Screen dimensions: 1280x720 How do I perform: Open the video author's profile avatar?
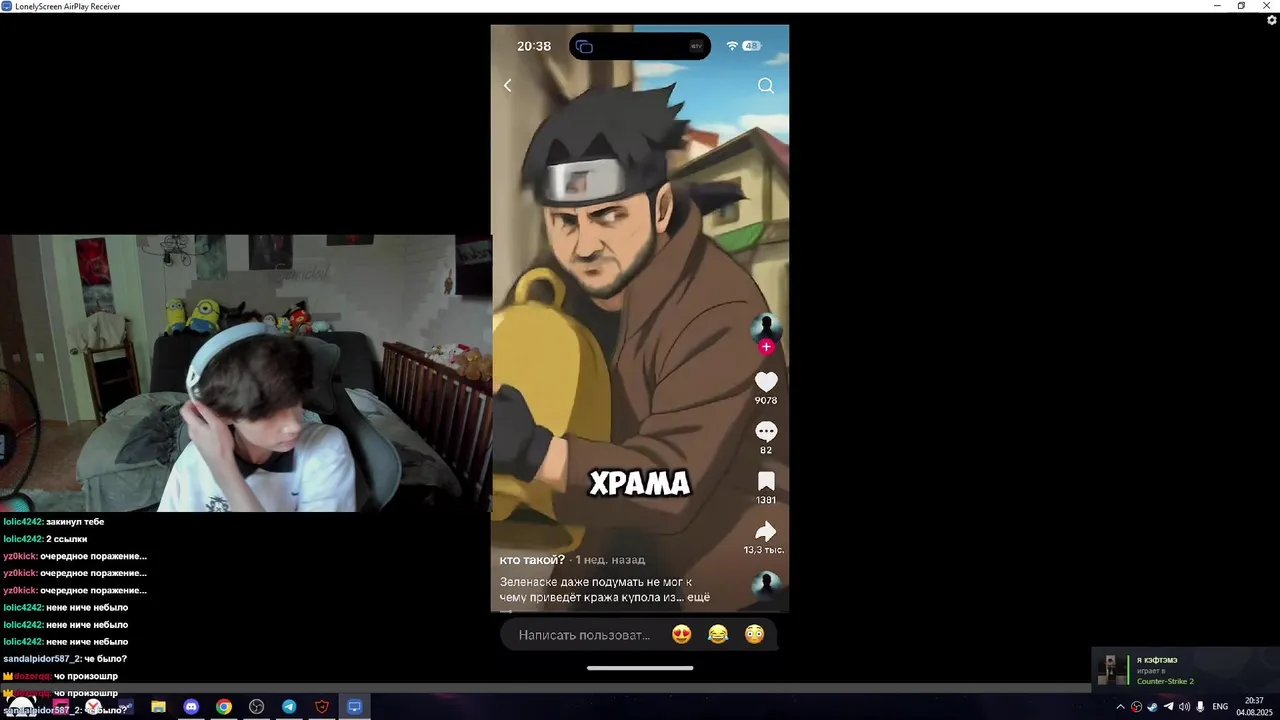(766, 328)
